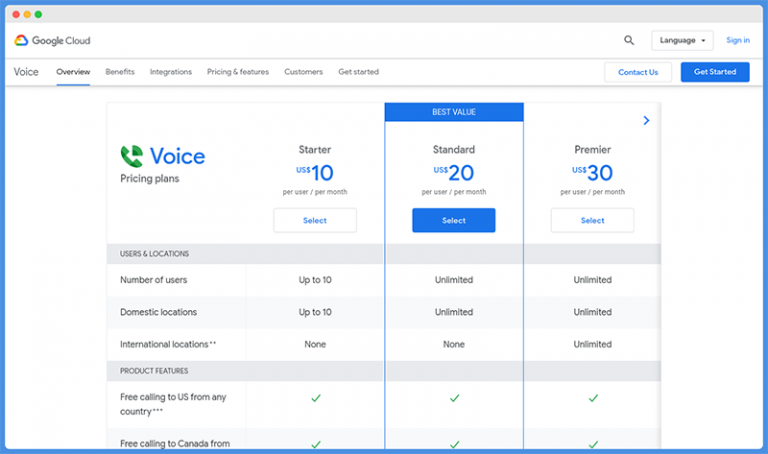Click the Contact Us button
This screenshot has height=454, width=768.
[x=638, y=72]
